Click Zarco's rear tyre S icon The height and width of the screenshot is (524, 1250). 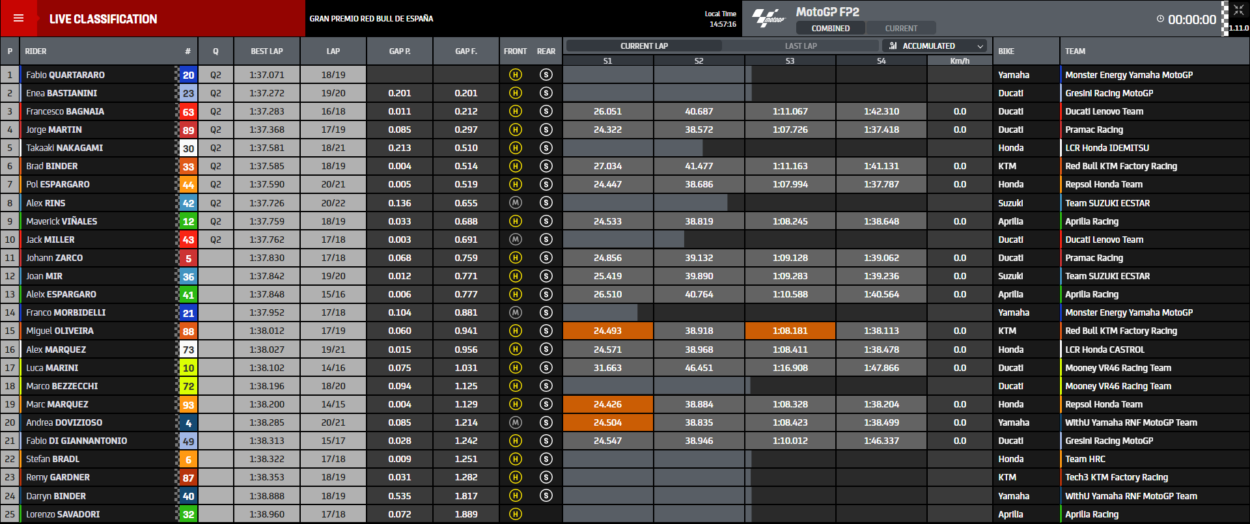546,258
